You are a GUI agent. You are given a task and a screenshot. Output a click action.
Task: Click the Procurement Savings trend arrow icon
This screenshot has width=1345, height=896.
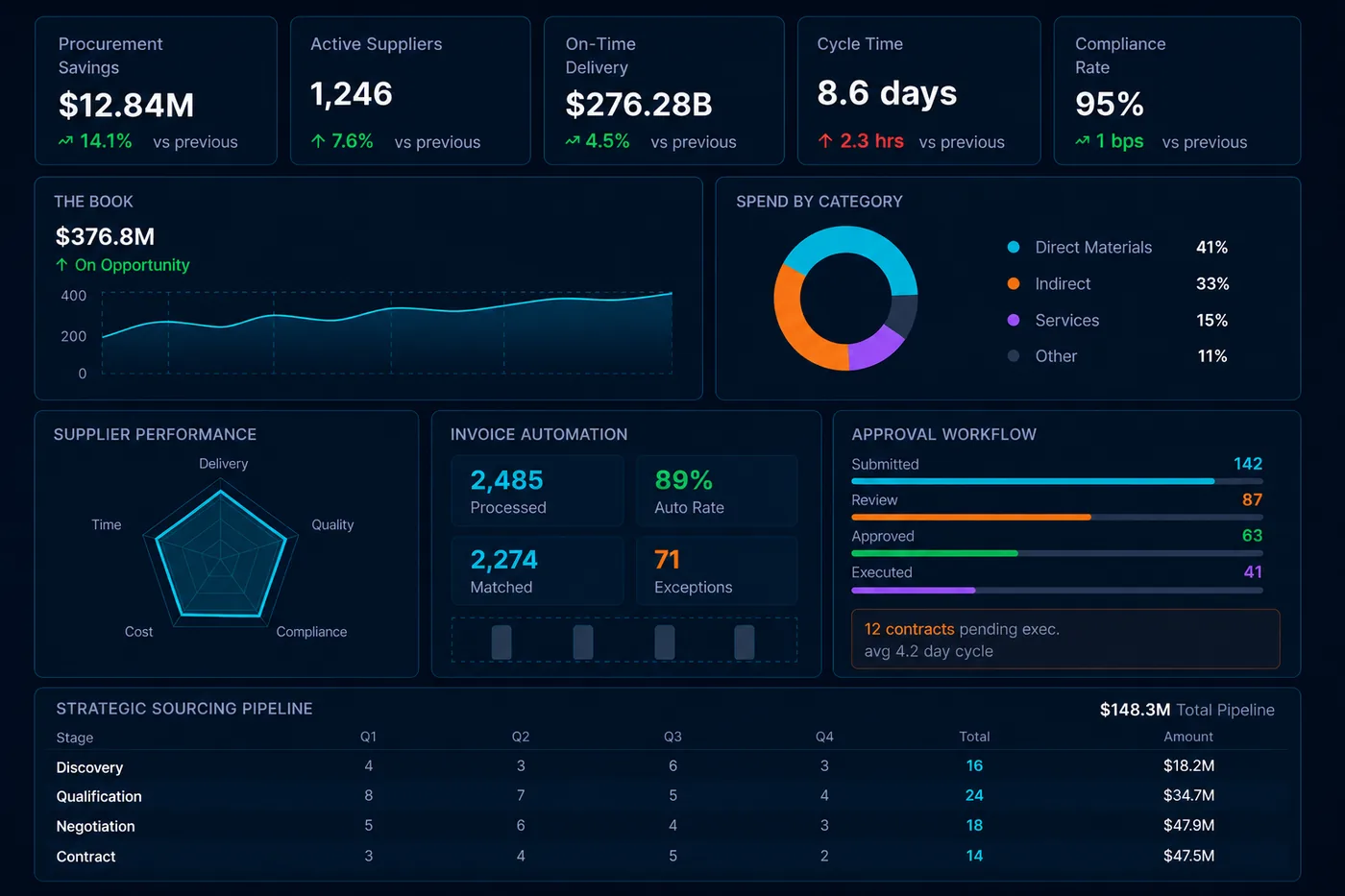65,141
